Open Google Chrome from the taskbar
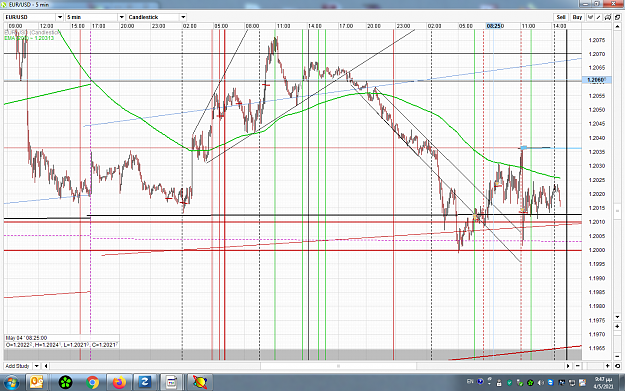Screen dimensions: 625x391 point(92,383)
